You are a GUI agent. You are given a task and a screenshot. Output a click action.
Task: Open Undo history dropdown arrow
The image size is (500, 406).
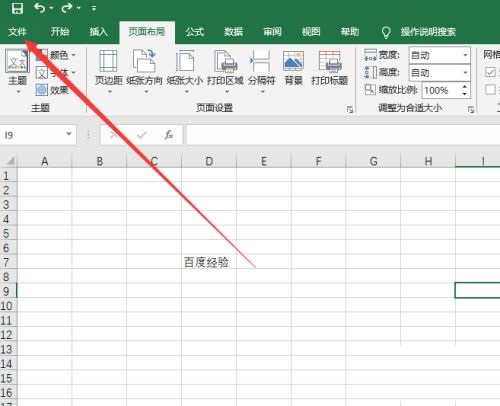pyautogui.click(x=51, y=8)
